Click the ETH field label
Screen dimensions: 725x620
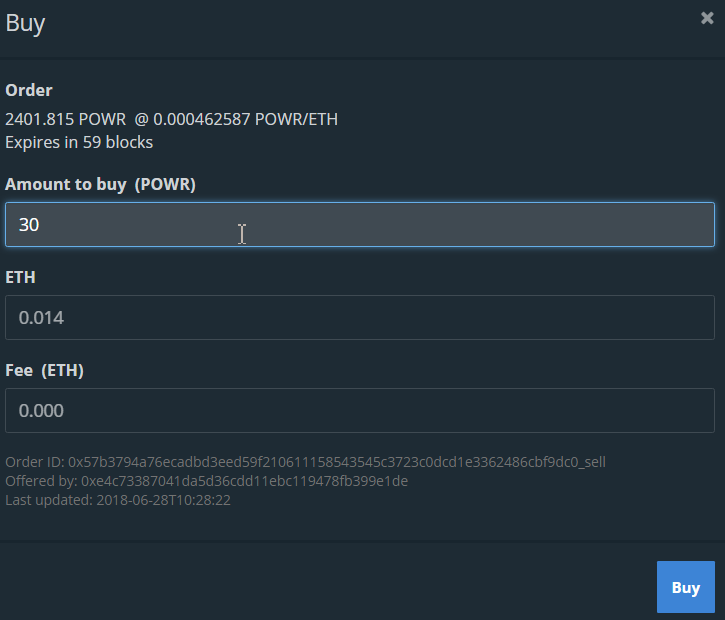click(20, 277)
